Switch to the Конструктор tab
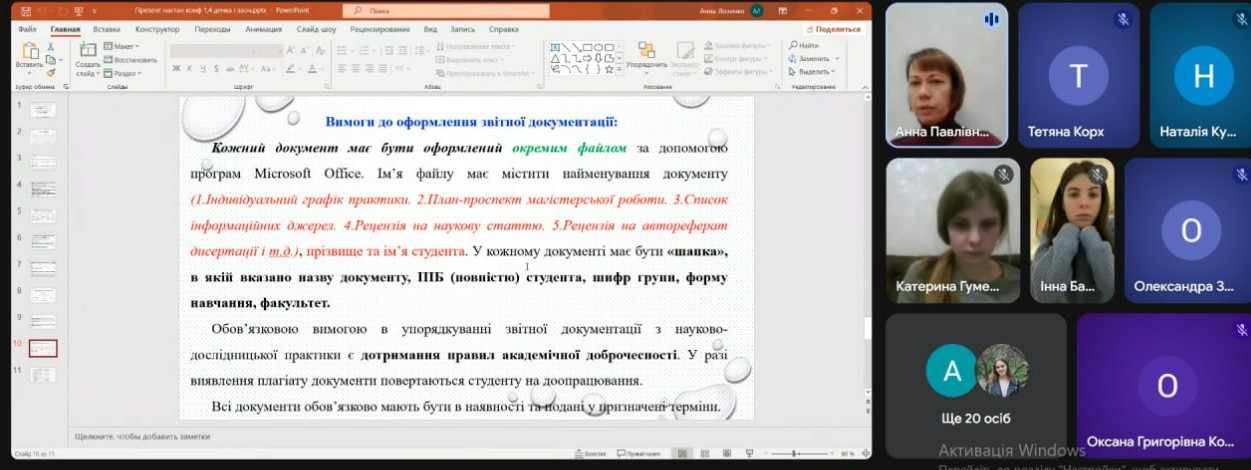The image size is (1251, 470). (157, 29)
